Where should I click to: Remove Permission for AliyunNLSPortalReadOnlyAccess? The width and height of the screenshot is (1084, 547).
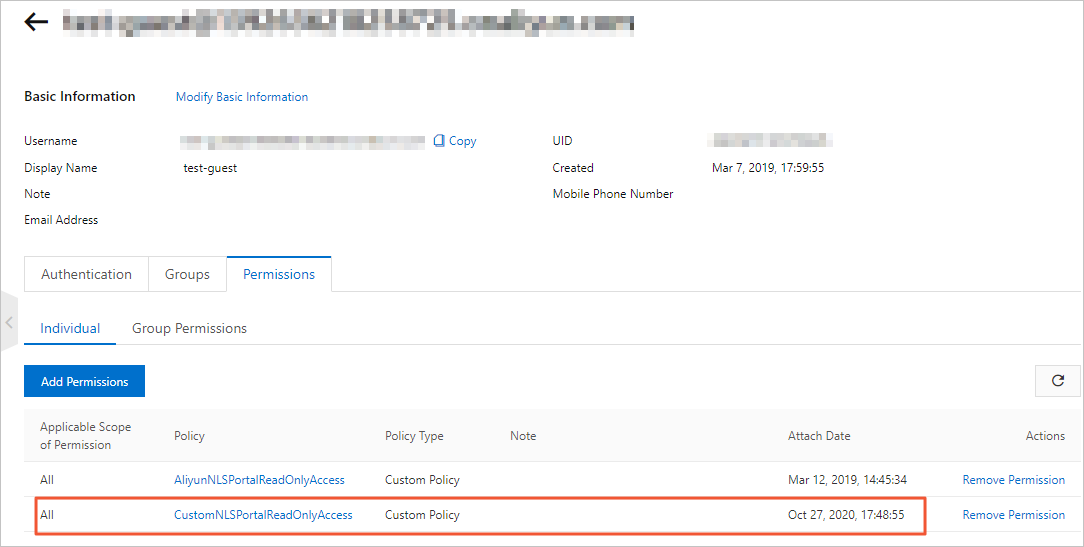1013,480
